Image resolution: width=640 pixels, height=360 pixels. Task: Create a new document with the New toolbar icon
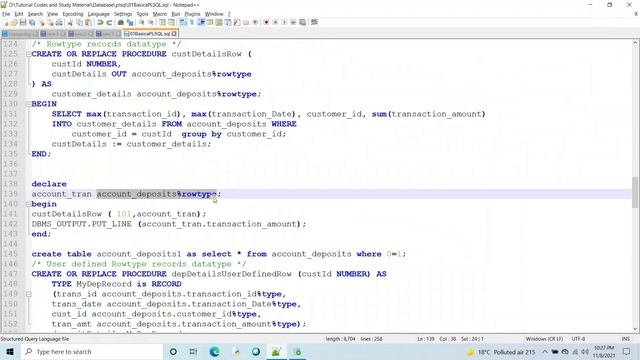pos(6,22)
